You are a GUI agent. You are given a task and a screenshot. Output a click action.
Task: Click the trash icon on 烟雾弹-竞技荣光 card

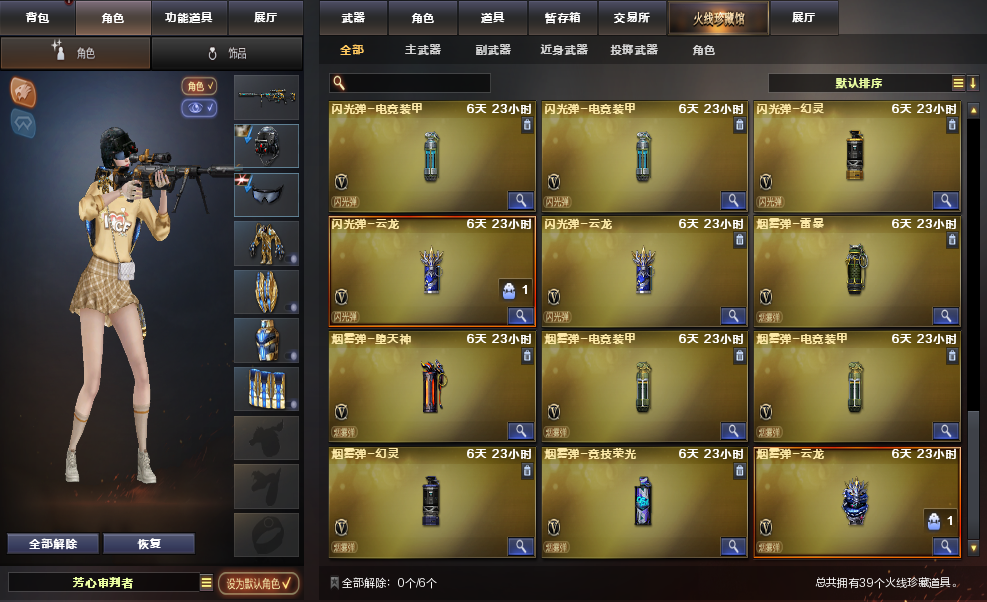coord(740,470)
